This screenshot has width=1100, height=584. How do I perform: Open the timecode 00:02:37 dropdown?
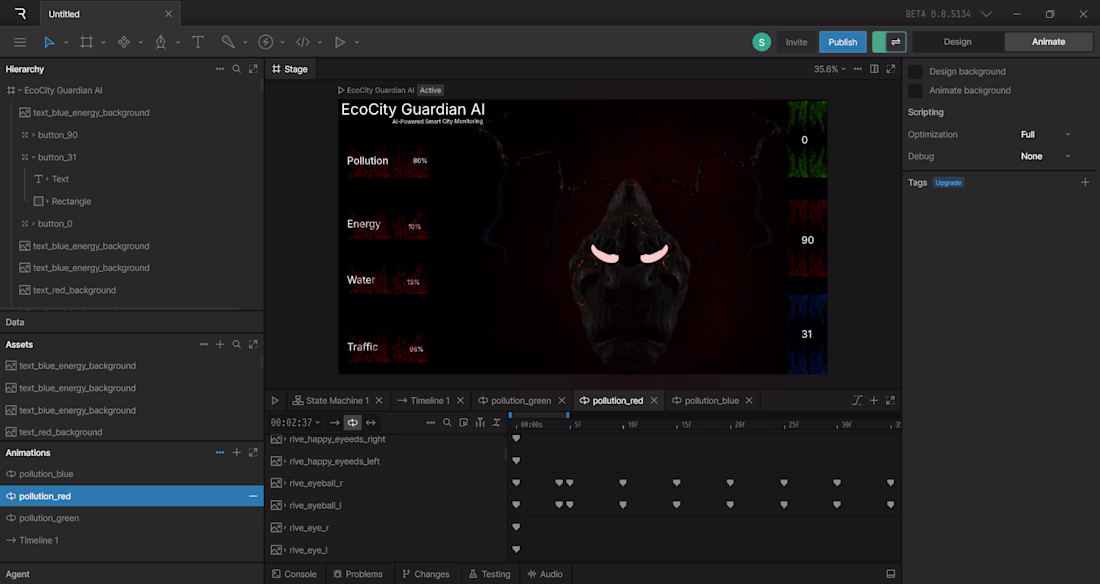295,423
